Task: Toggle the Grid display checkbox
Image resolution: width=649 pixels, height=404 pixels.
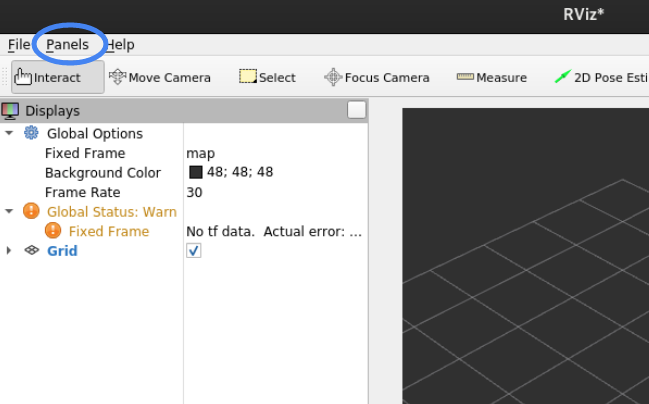Action: (x=194, y=250)
